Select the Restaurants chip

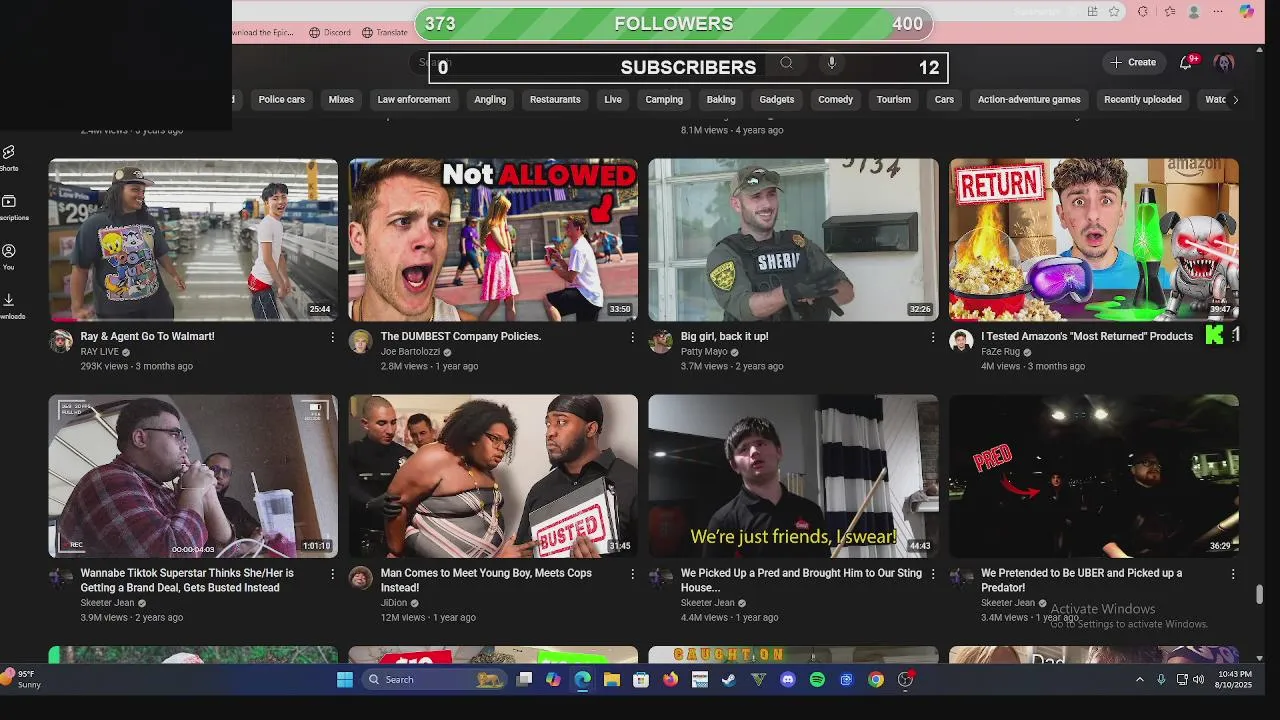coord(555,100)
